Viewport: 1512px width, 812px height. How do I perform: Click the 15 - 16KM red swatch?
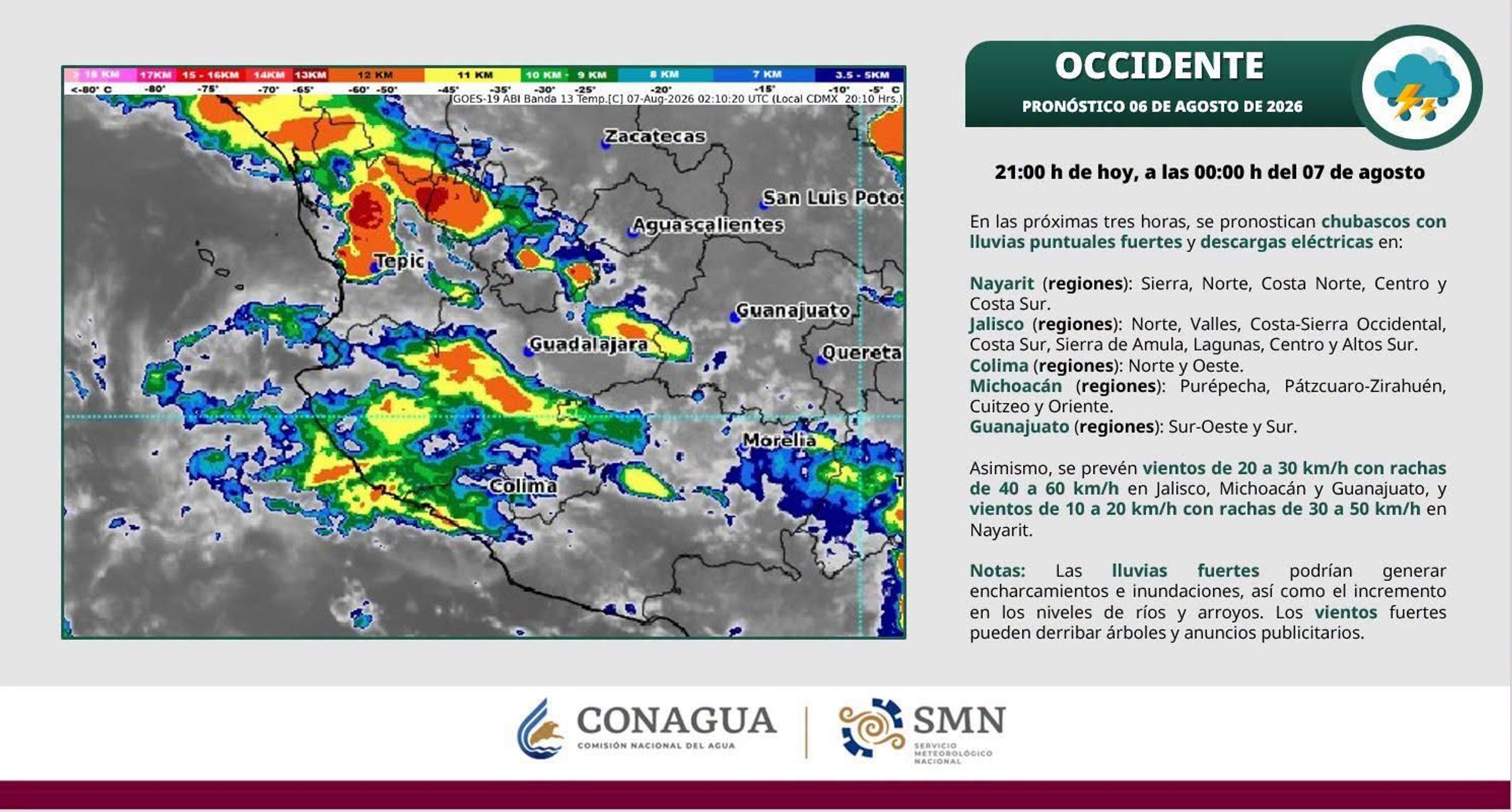coord(211,74)
